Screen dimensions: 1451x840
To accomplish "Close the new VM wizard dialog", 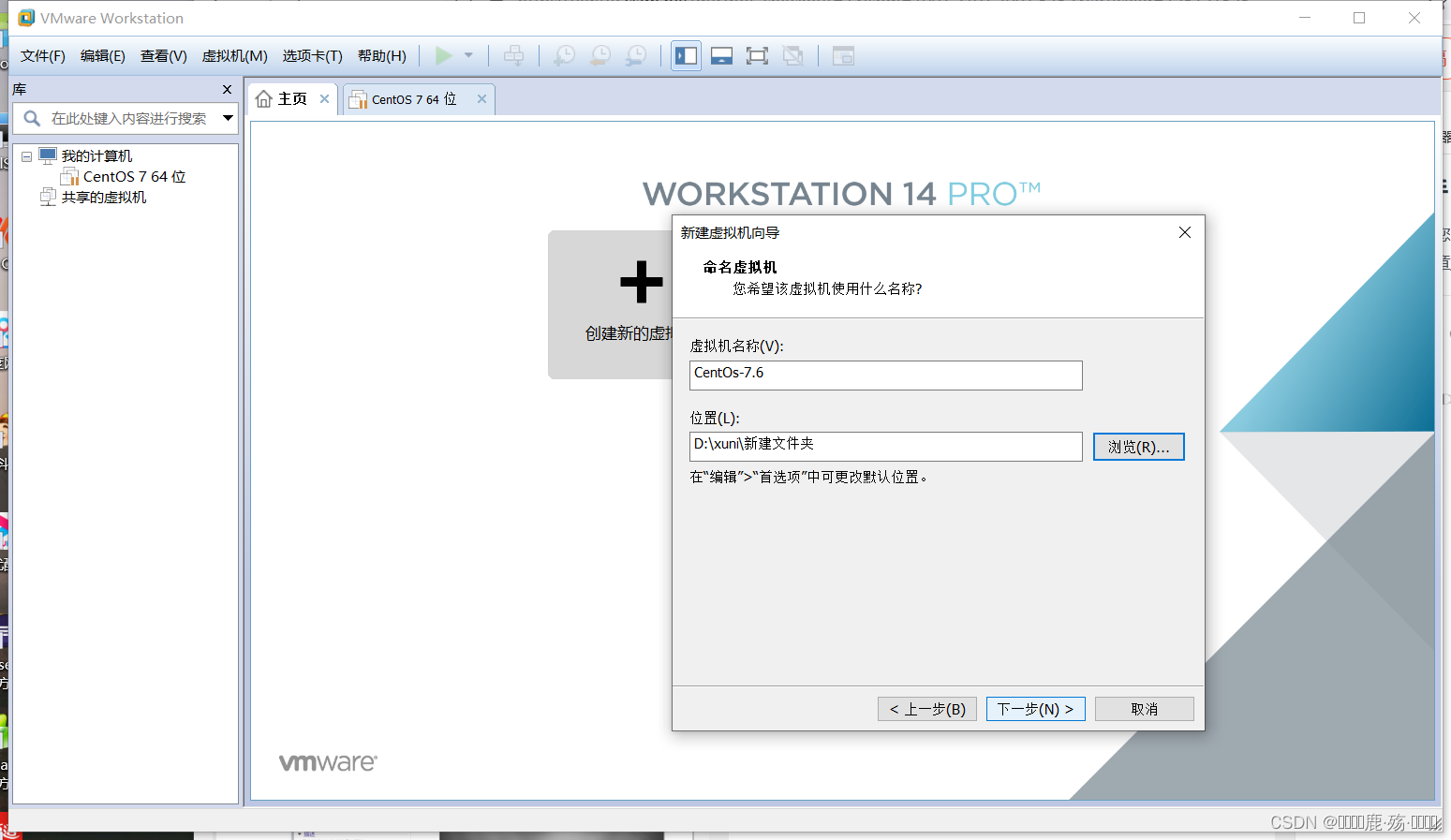I will coord(1185,232).
